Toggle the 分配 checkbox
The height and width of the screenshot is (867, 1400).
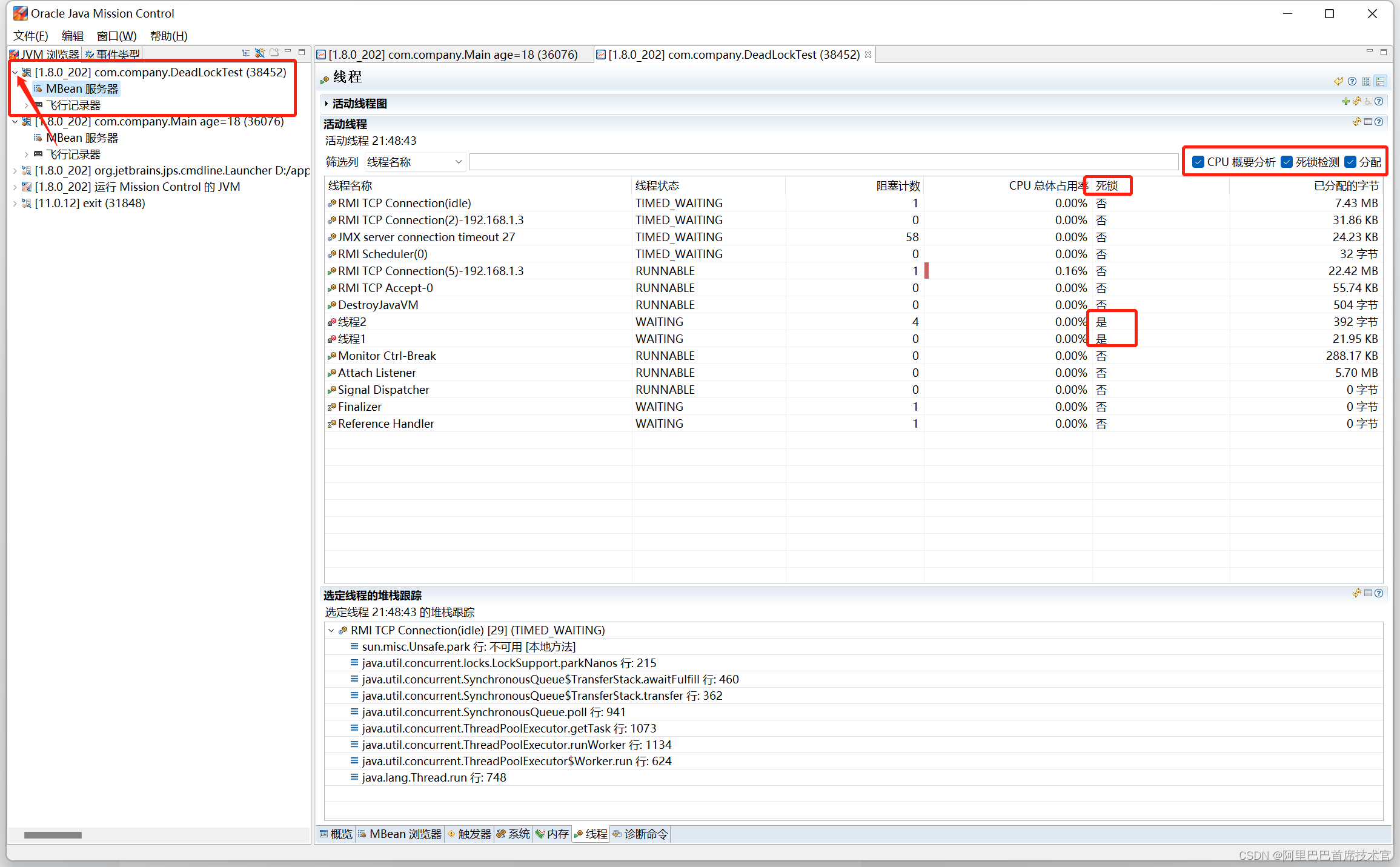tap(1350, 162)
